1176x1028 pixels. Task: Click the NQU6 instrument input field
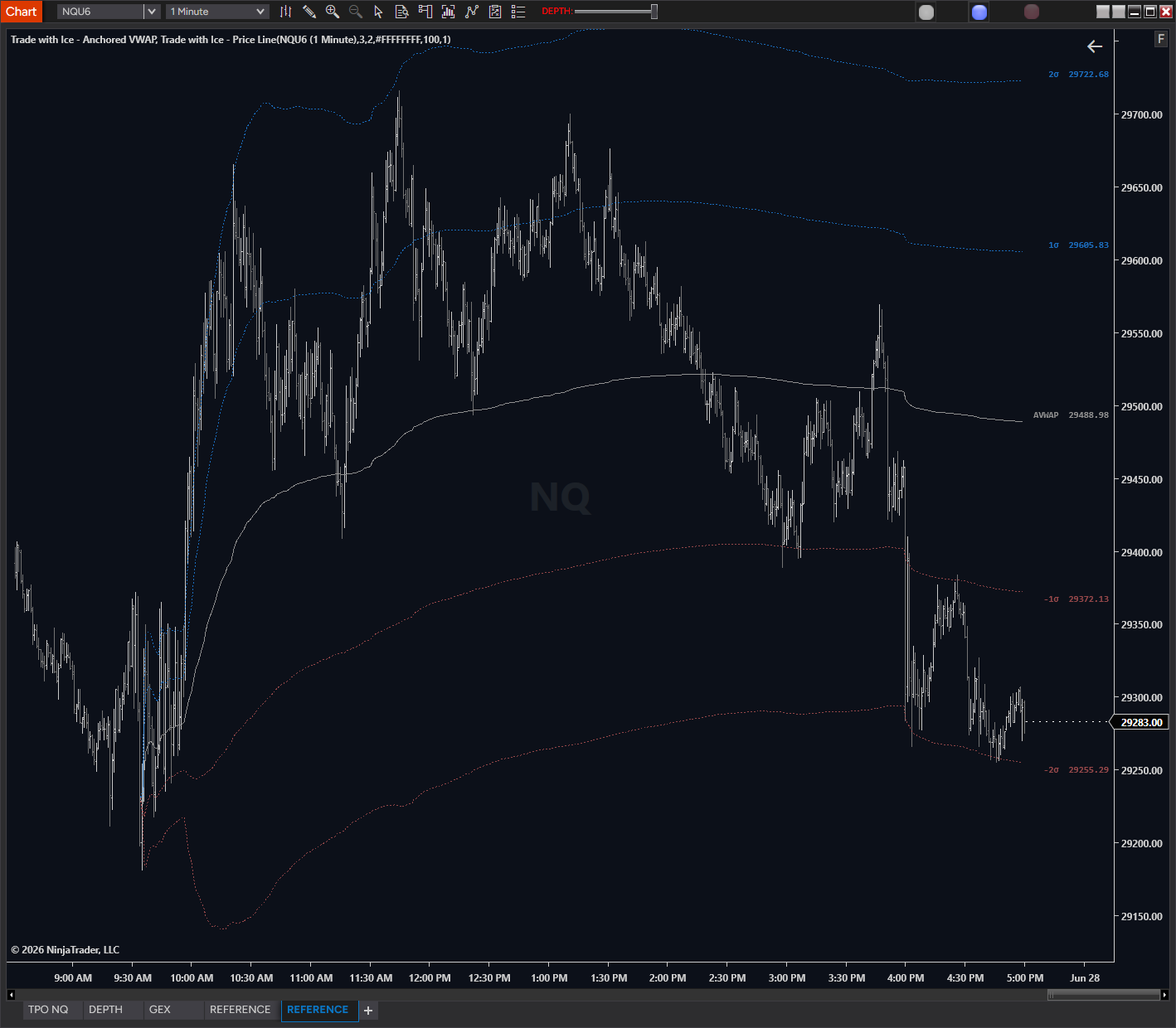(x=101, y=12)
